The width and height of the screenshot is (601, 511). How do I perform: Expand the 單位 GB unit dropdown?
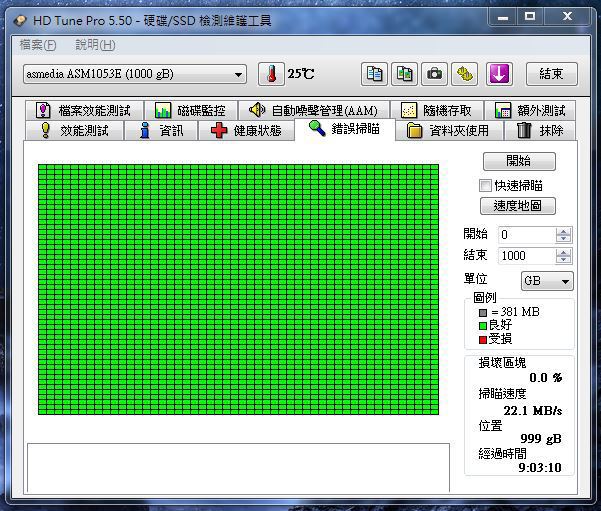(x=547, y=281)
